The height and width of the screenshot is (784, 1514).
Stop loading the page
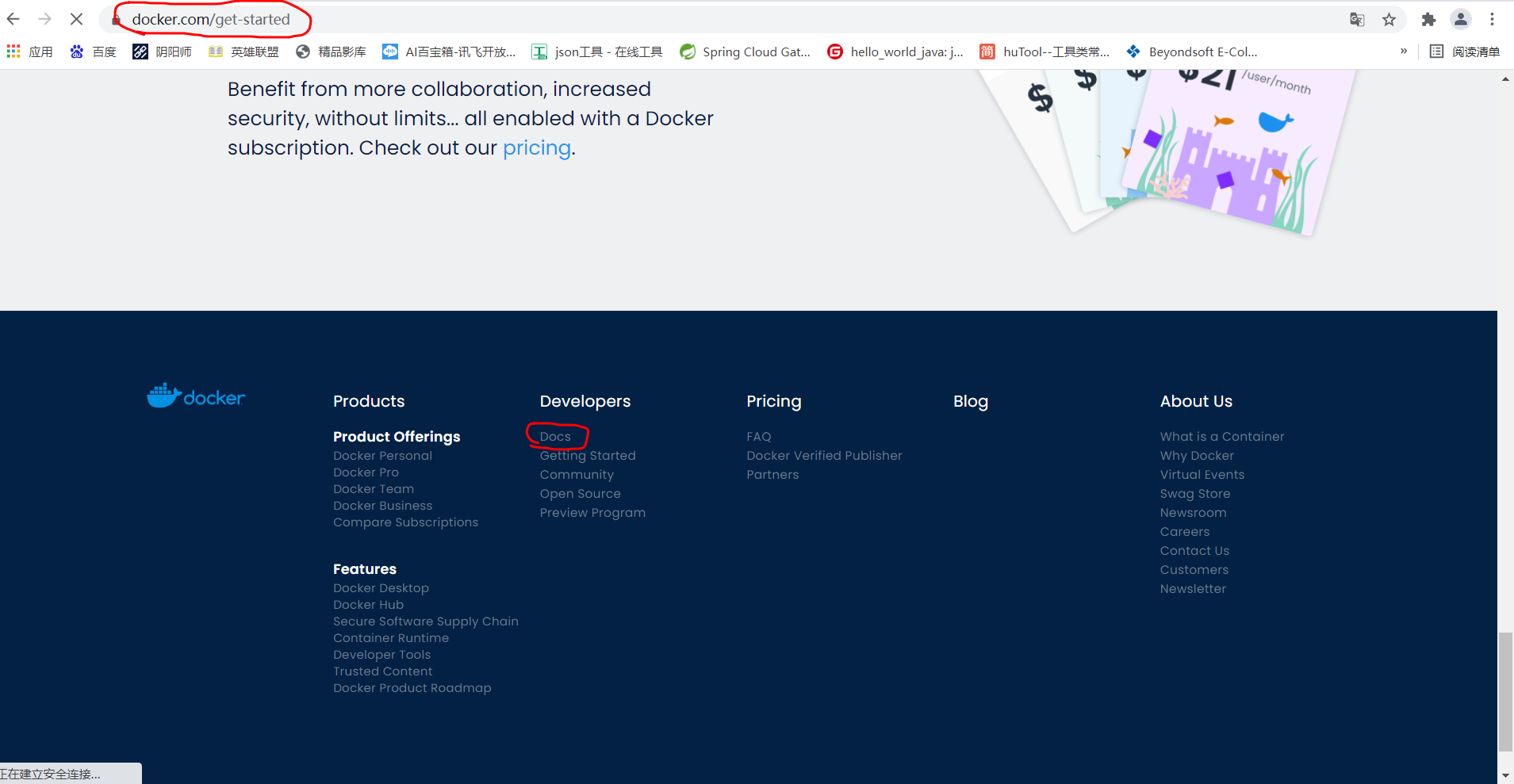[76, 19]
